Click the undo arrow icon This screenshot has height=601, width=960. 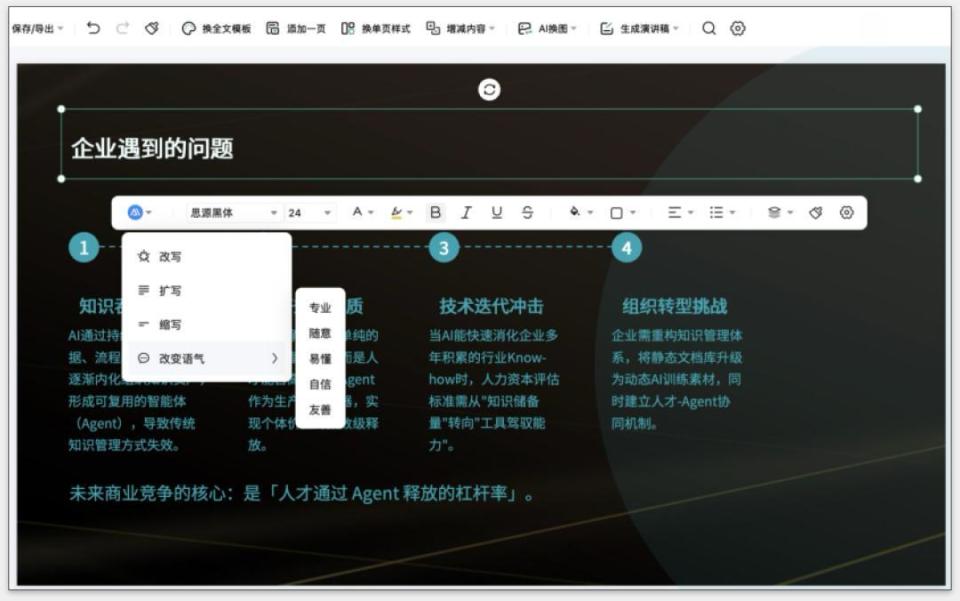coord(92,29)
